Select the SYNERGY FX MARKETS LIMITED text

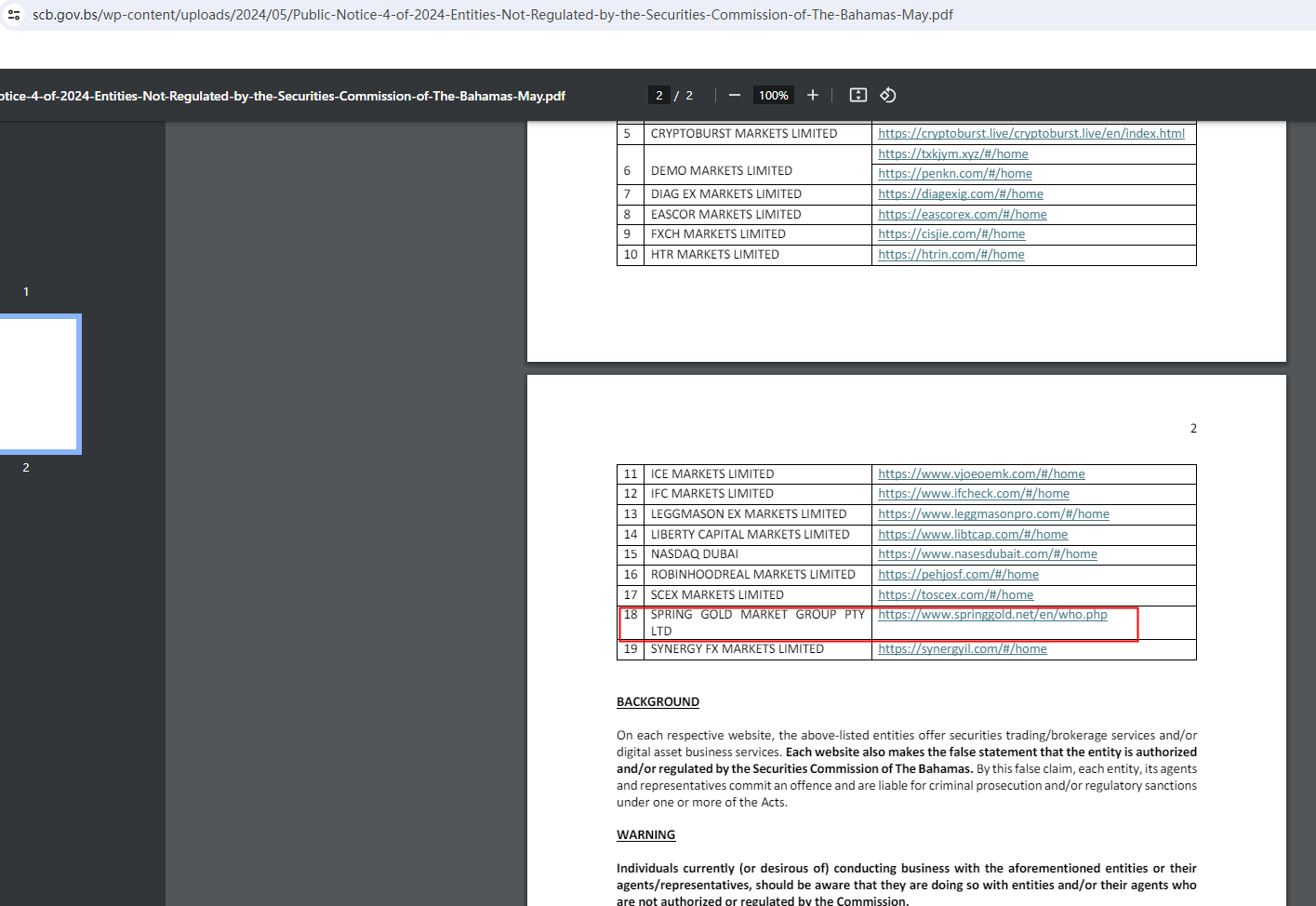(738, 649)
